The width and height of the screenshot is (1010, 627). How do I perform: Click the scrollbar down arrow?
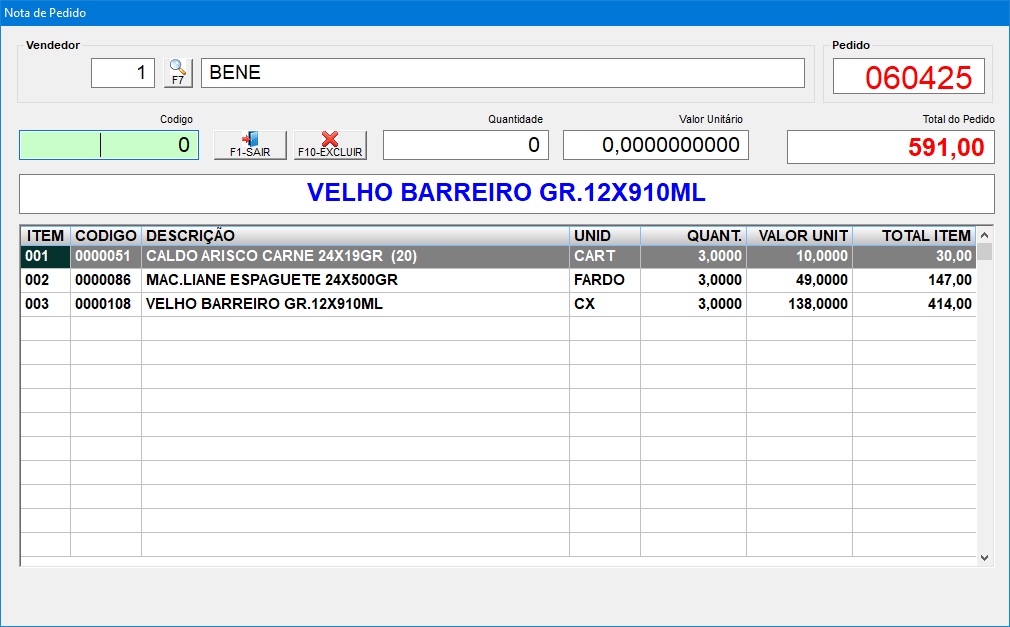click(x=984, y=557)
